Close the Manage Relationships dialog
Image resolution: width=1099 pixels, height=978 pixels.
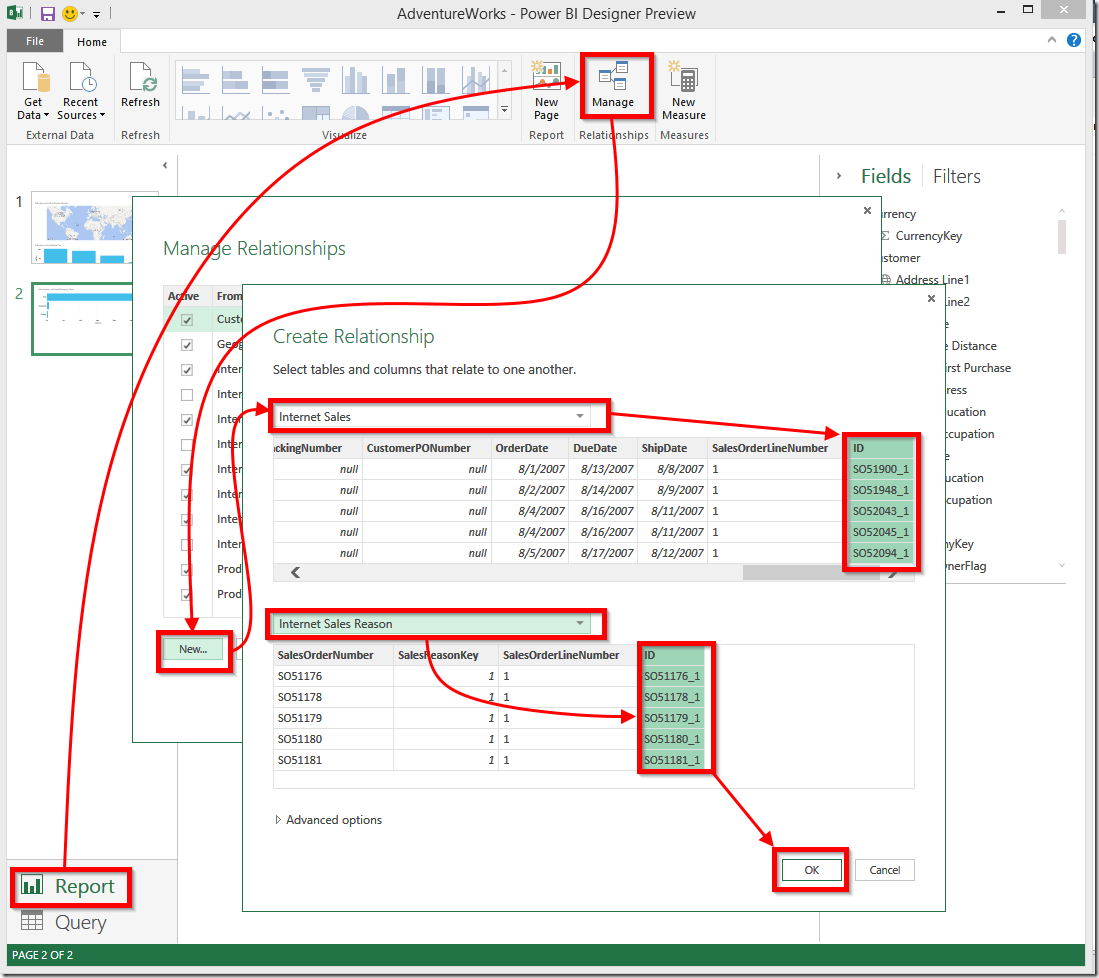[867, 210]
